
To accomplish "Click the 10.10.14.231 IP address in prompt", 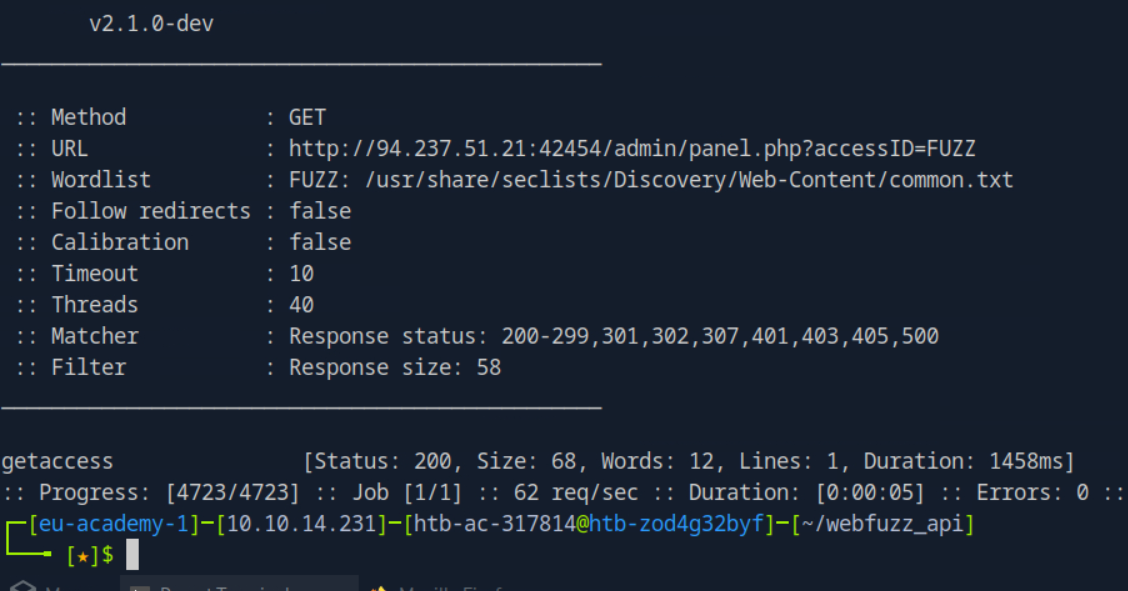I will pos(296,523).
